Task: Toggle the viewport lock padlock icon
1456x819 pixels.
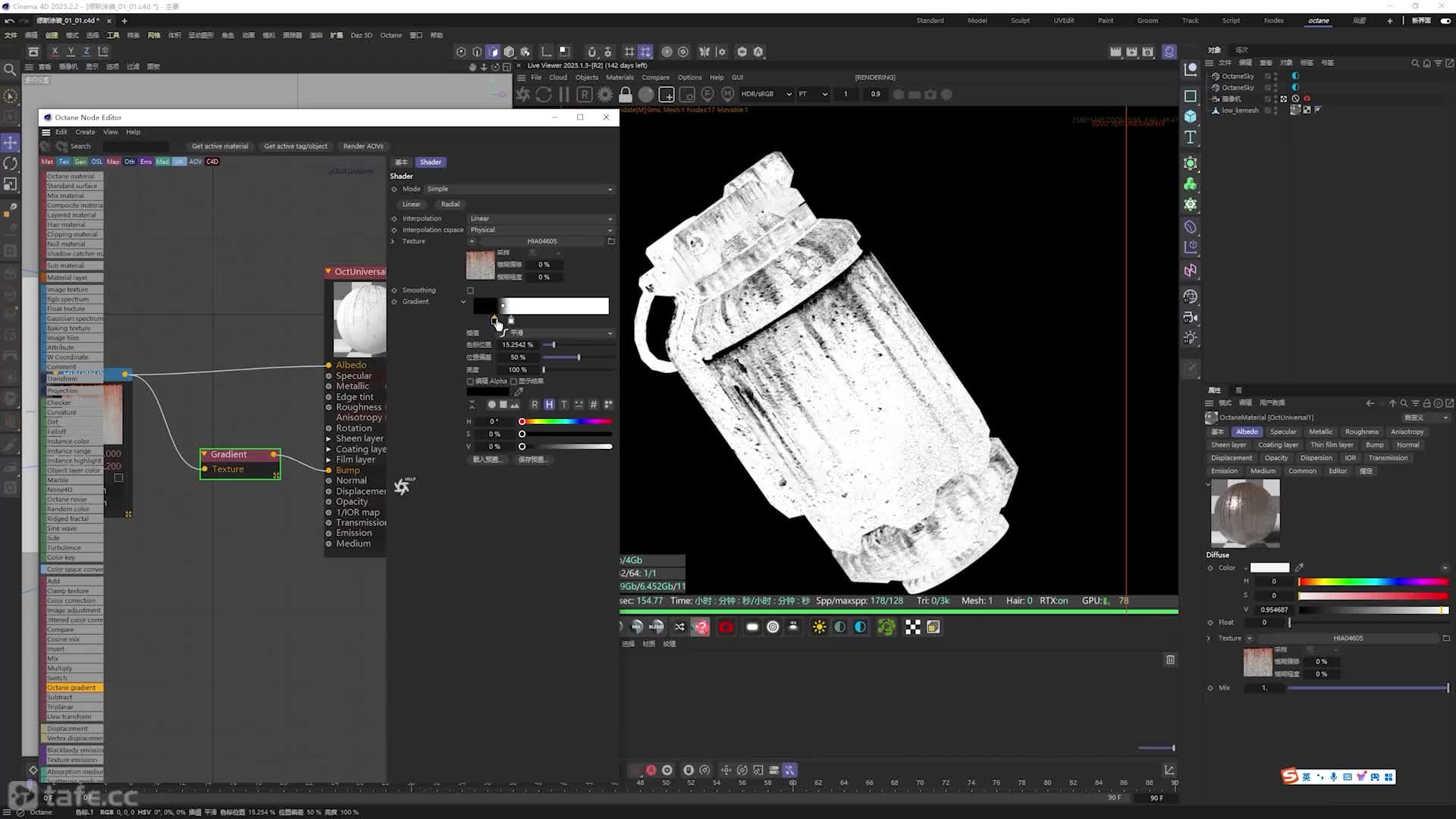Action: 626,95
